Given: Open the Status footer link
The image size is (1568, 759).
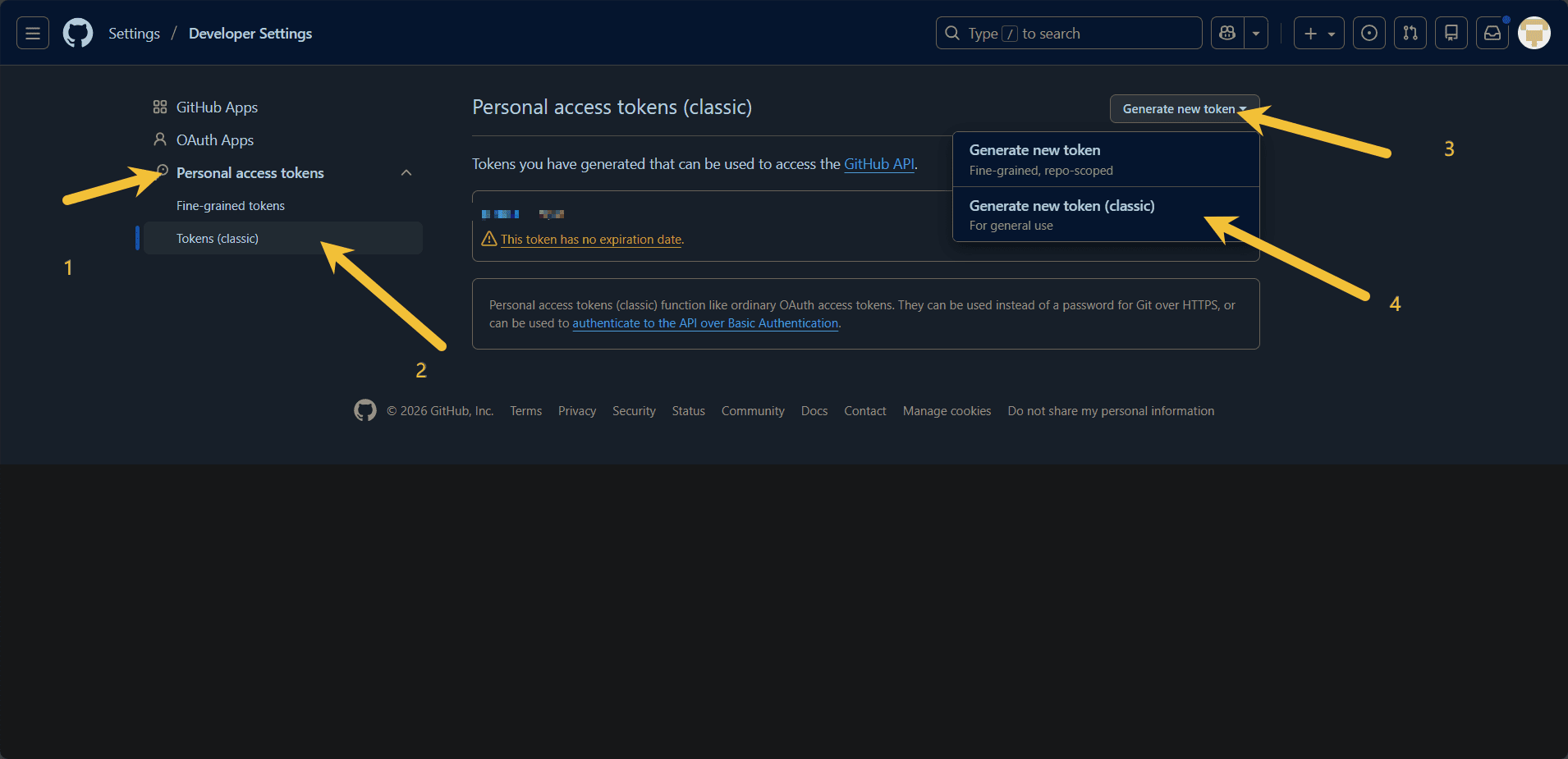Looking at the screenshot, I should [x=689, y=411].
